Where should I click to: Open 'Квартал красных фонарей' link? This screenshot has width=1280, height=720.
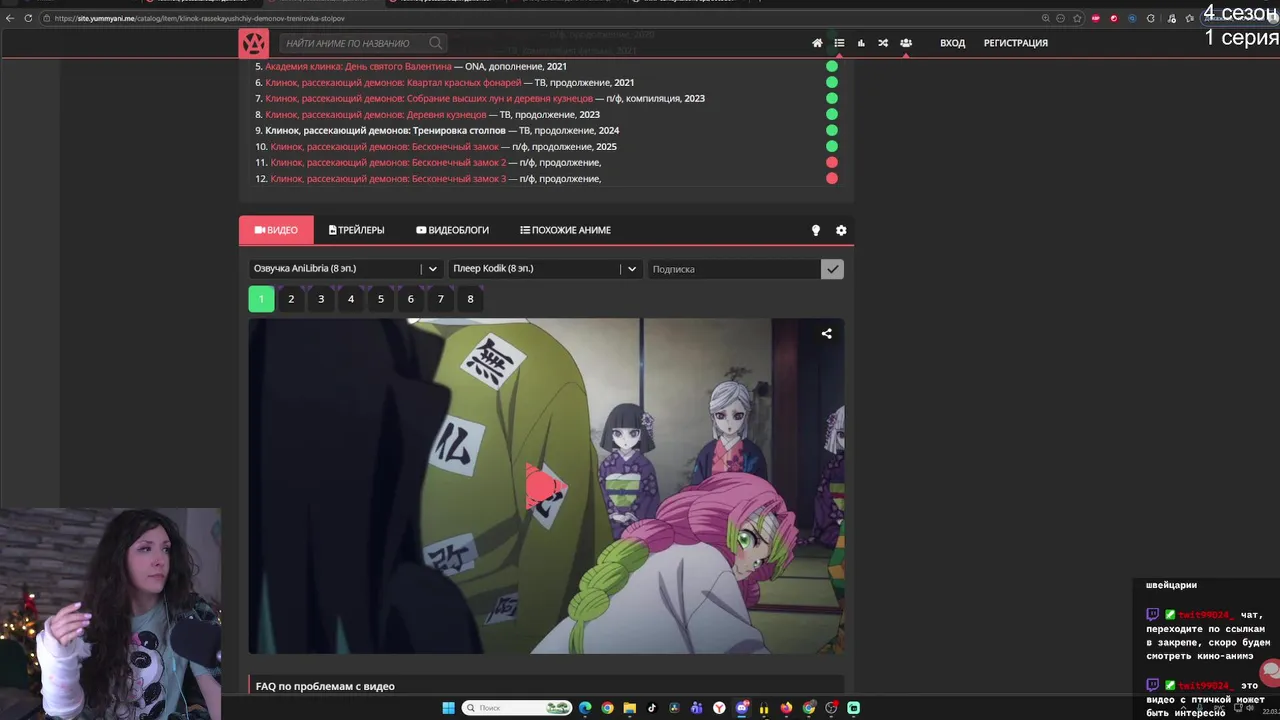pos(393,83)
